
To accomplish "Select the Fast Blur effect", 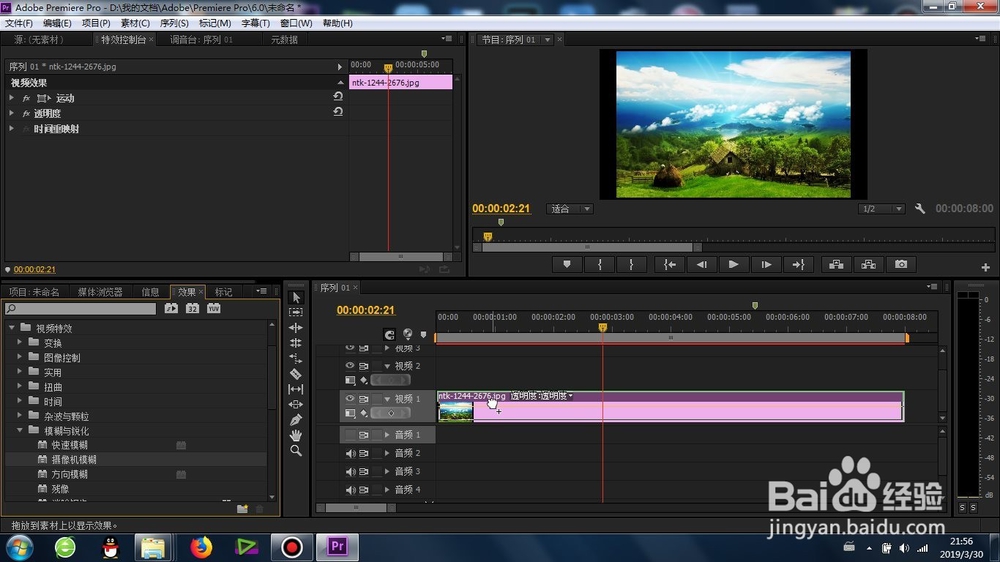I will 70,445.
